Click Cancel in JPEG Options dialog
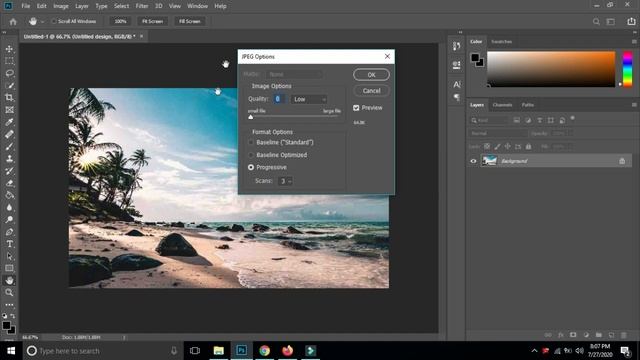Screen dimensions: 640x360 click(371, 91)
